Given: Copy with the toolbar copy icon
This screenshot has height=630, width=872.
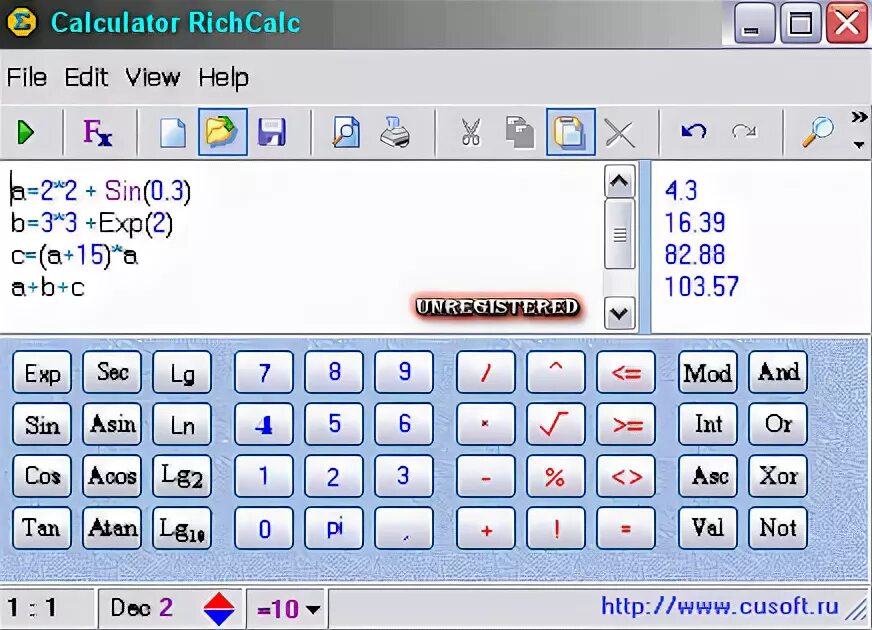Looking at the screenshot, I should click(519, 133).
